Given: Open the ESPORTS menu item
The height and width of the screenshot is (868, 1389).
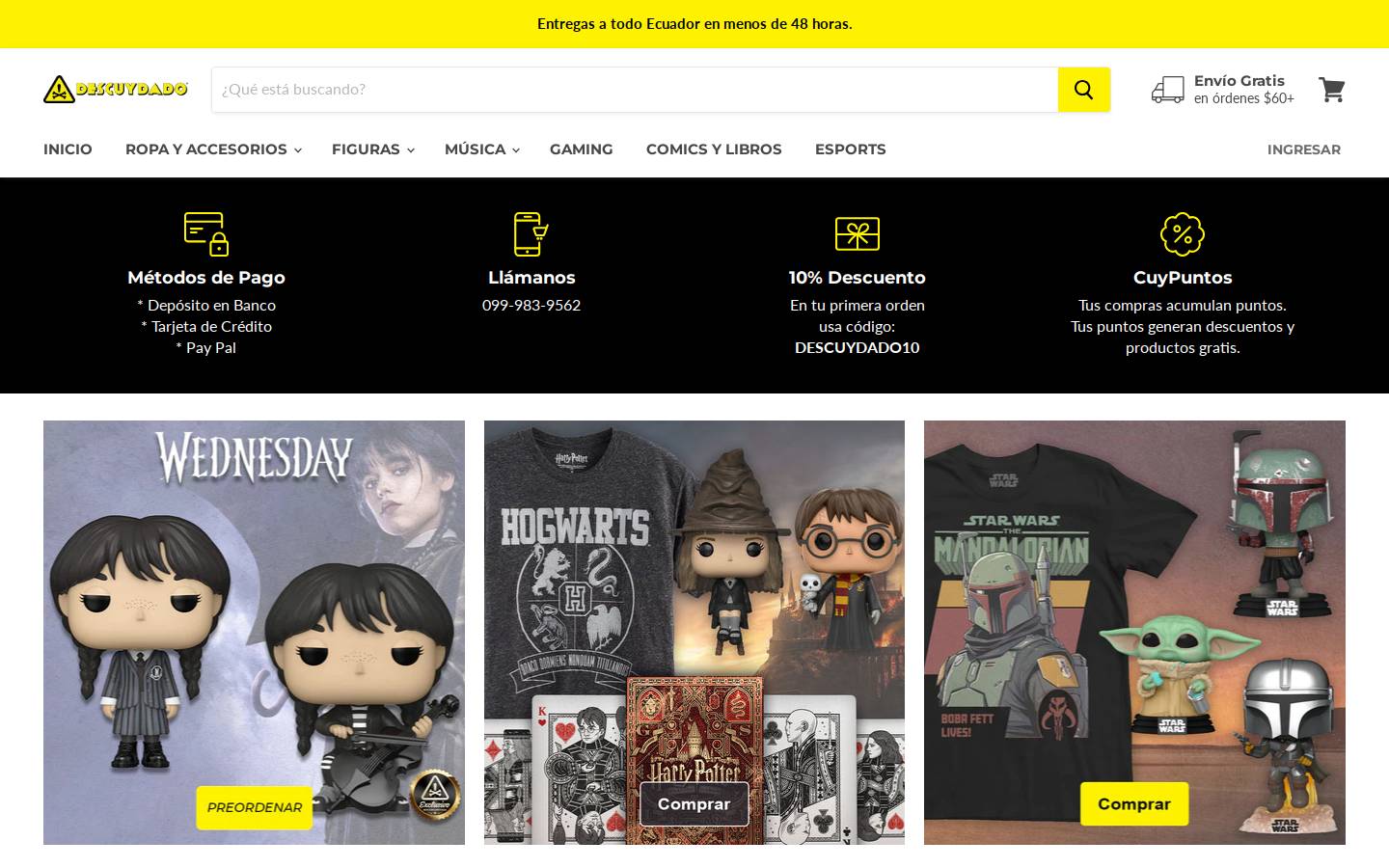Looking at the screenshot, I should pos(851,149).
